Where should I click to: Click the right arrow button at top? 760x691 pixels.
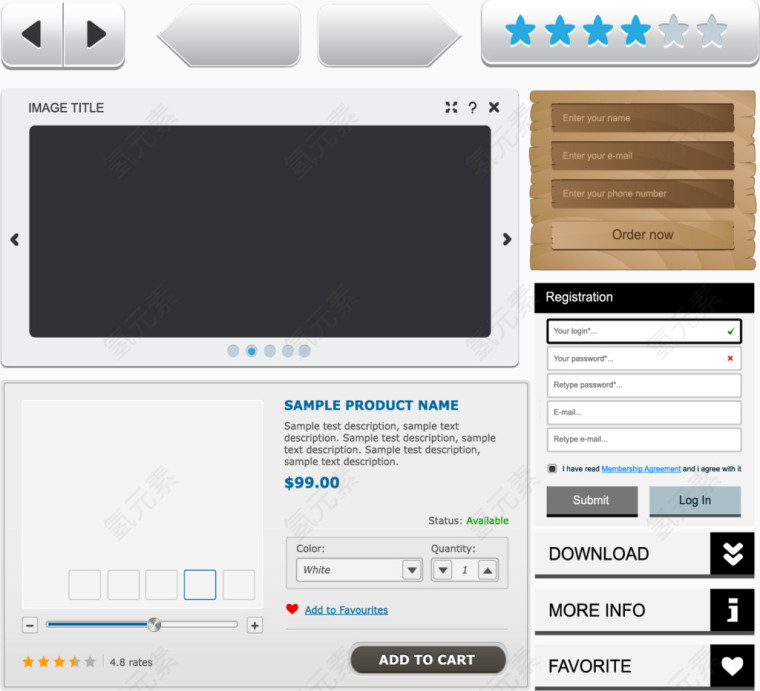95,34
